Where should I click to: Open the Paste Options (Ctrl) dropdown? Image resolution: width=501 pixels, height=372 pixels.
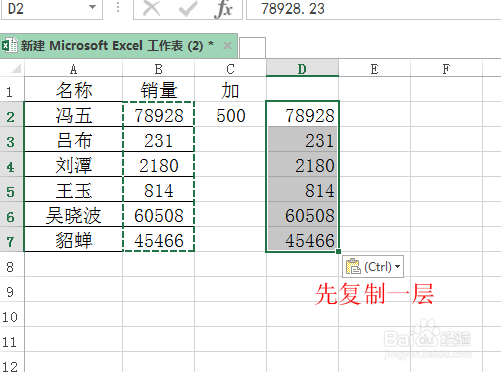373,266
